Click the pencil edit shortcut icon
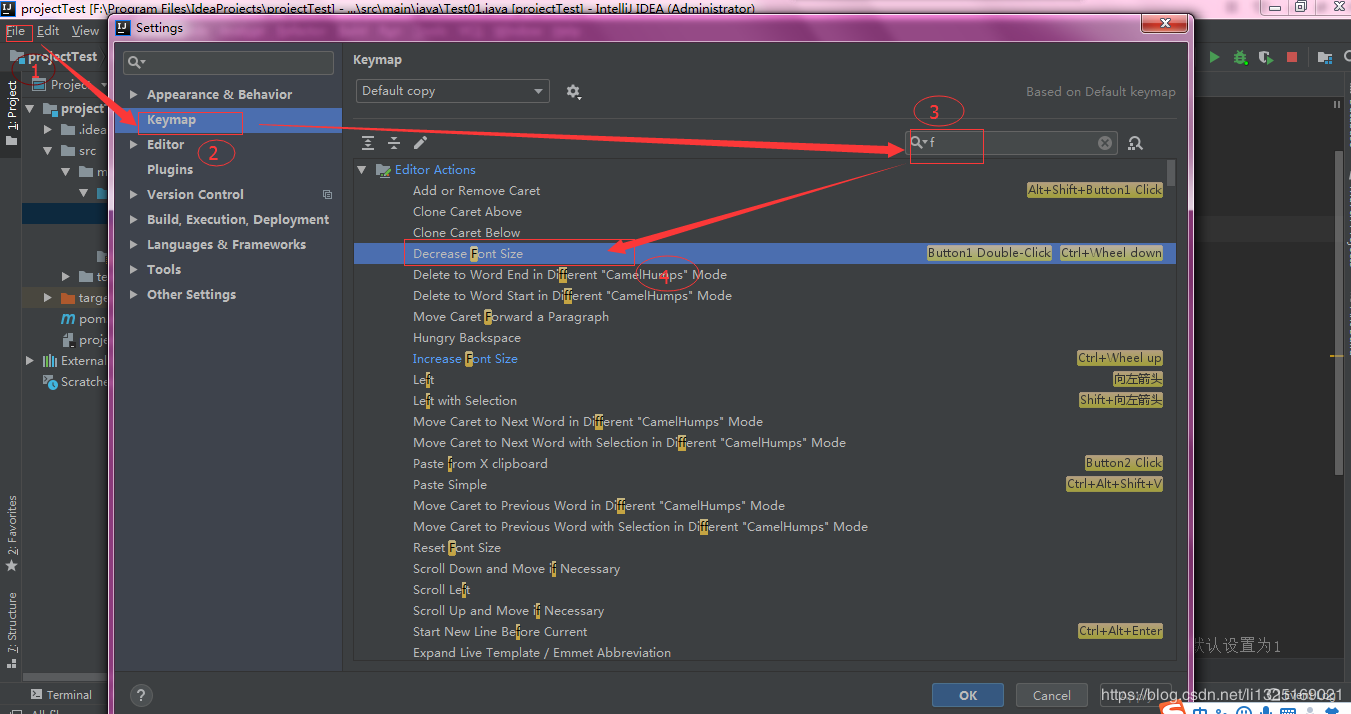Screen dimensions: 1351x714 click(x=420, y=143)
